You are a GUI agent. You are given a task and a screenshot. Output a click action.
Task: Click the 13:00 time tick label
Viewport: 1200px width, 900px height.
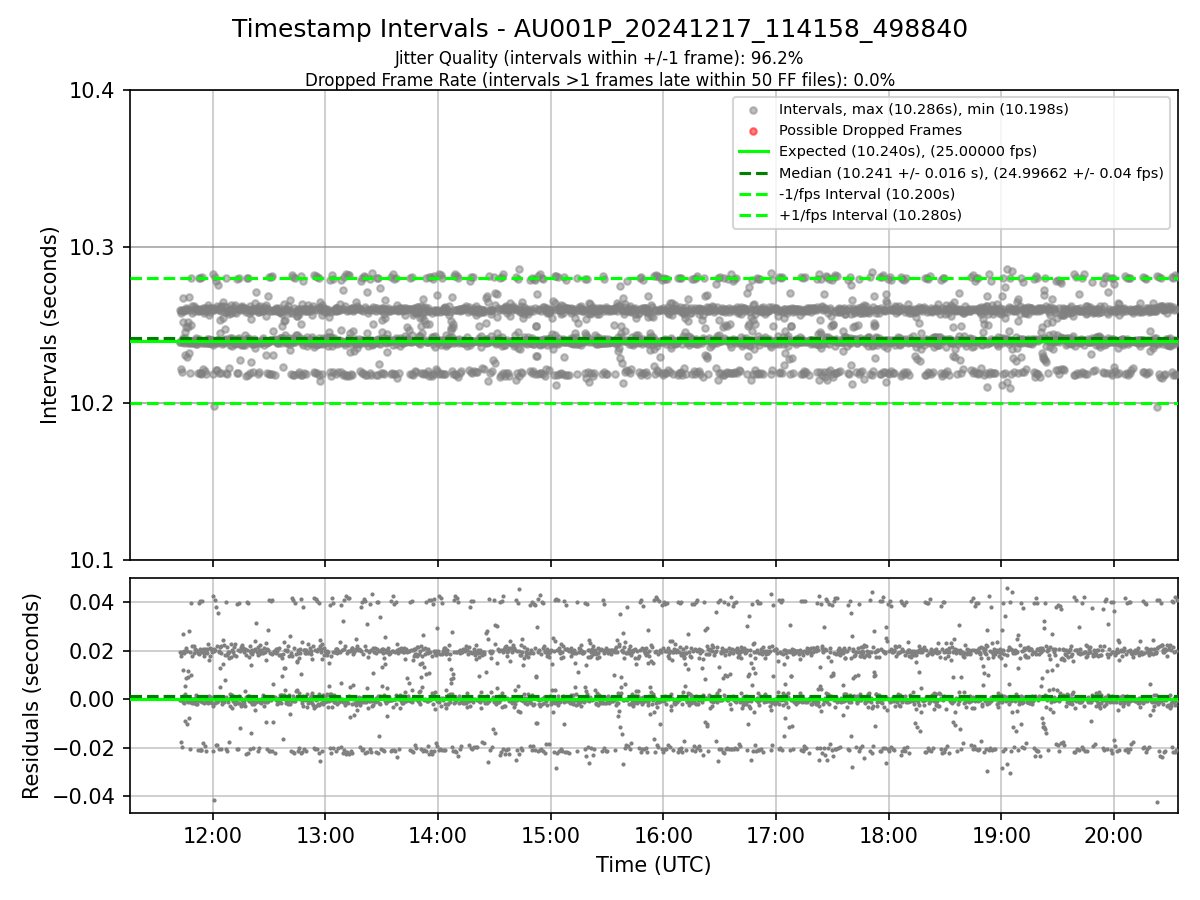pos(324,836)
